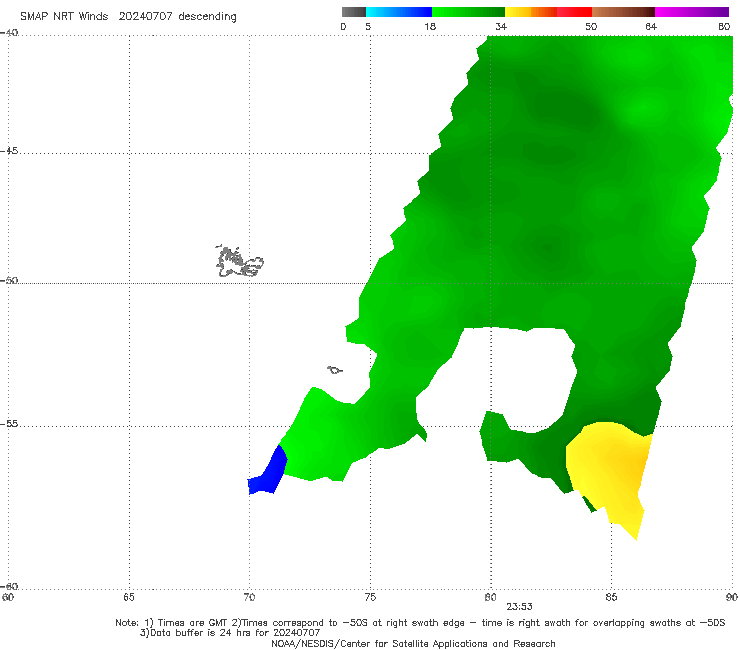The height and width of the screenshot is (650, 740).
Task: Click the color bar label '64'
Action: [x=651, y=26]
